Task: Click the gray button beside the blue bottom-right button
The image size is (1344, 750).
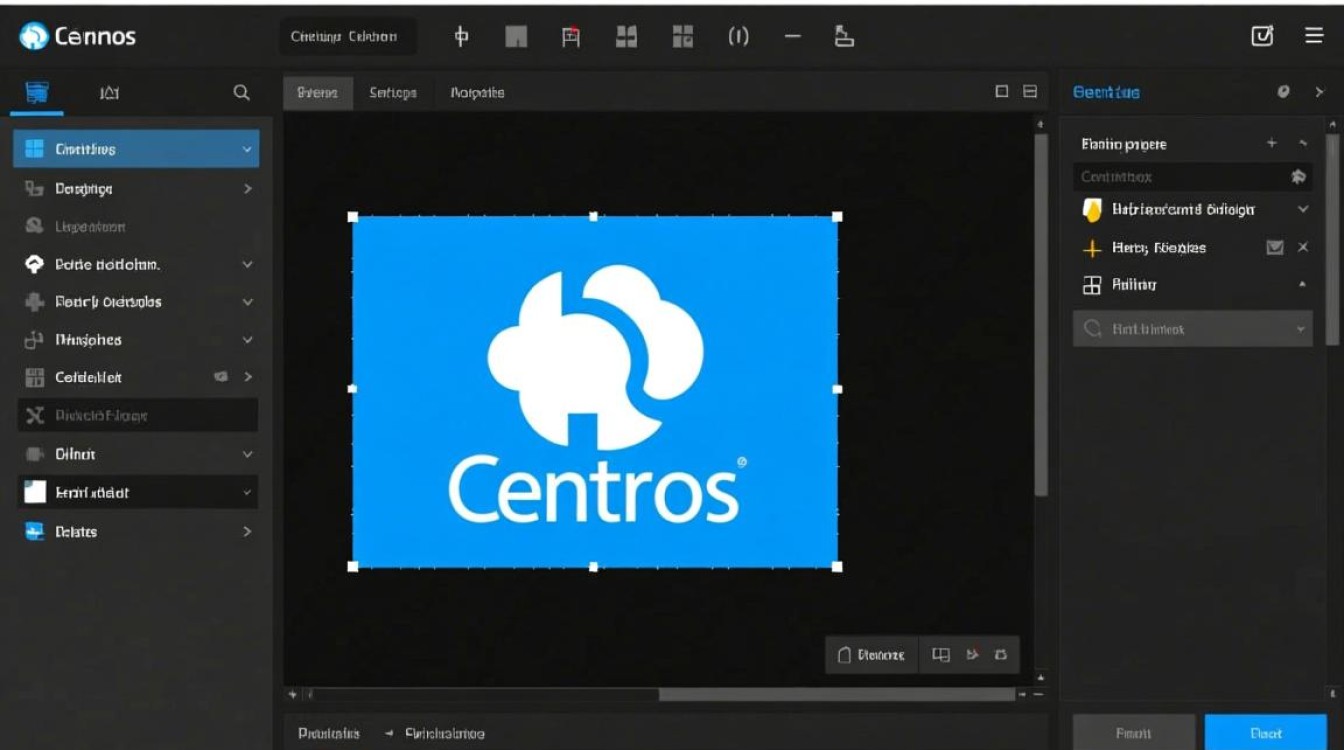Action: (x=1133, y=732)
